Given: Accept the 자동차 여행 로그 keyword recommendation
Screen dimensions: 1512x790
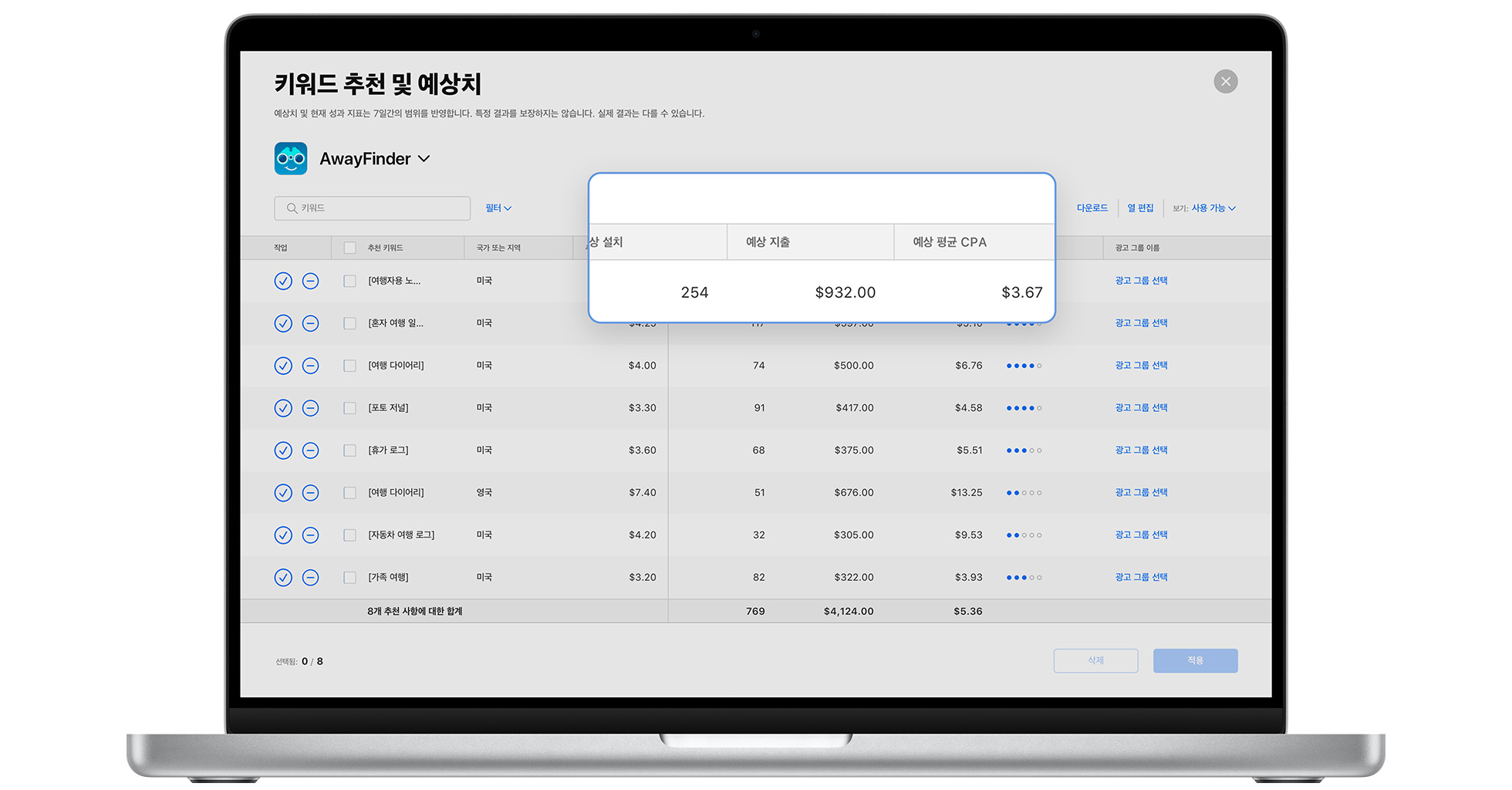Looking at the screenshot, I should 283,535.
